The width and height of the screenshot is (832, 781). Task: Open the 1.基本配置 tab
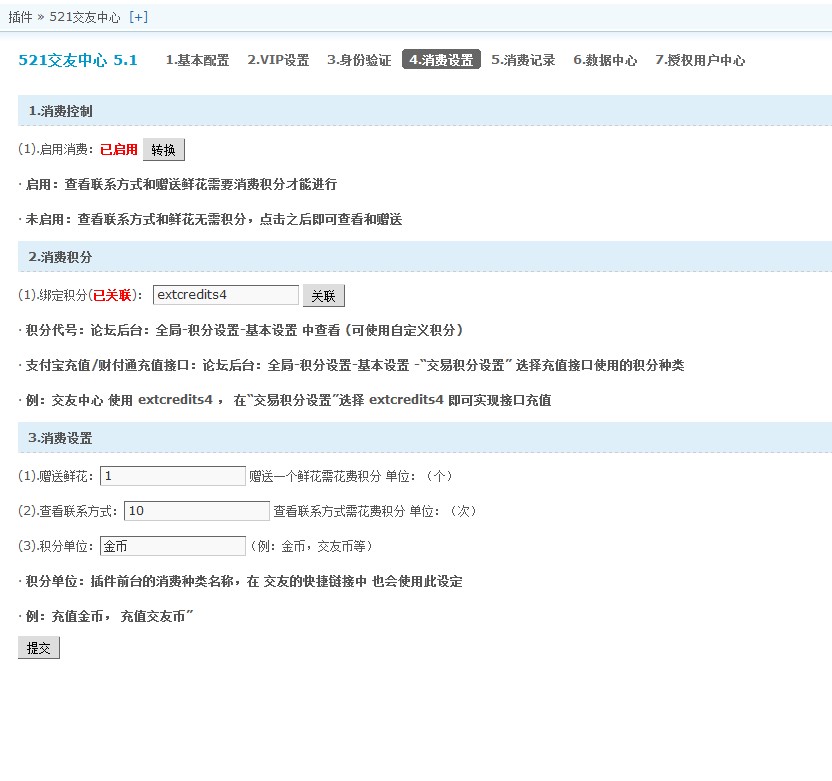[x=197, y=60]
